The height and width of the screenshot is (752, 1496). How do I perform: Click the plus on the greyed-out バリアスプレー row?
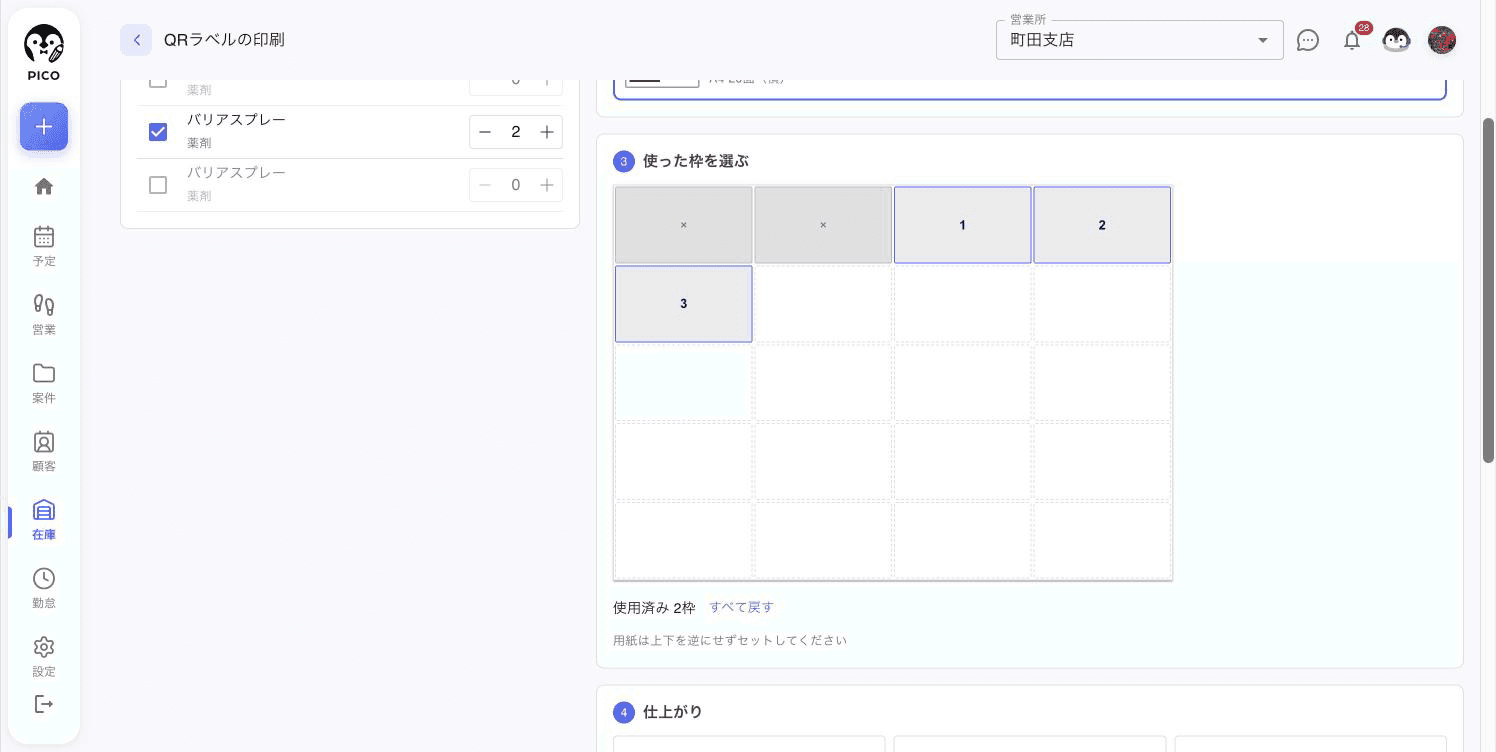(x=547, y=185)
